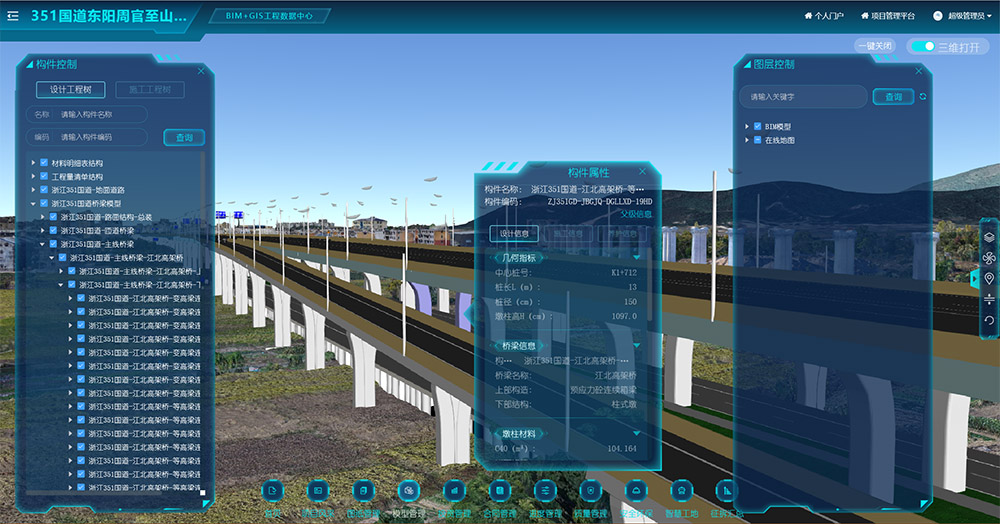This screenshot has height=524, width=1000.
Task: Select 设计信息 tab in 构件属性 panel
Action: [514, 233]
